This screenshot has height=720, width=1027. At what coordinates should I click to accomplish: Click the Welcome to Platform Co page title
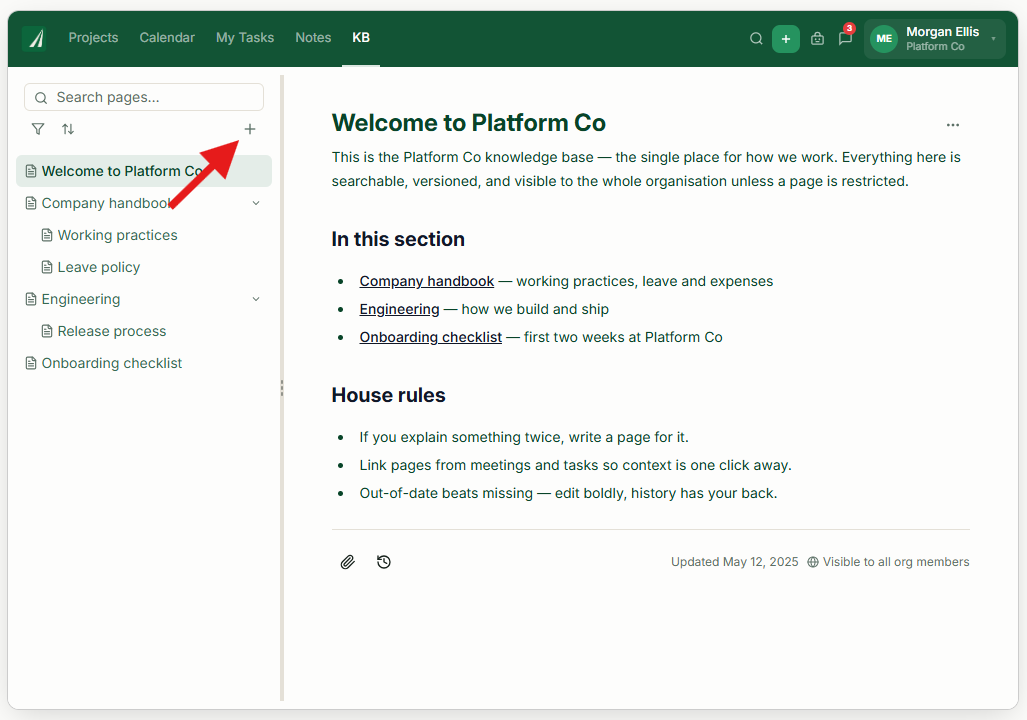coord(468,123)
